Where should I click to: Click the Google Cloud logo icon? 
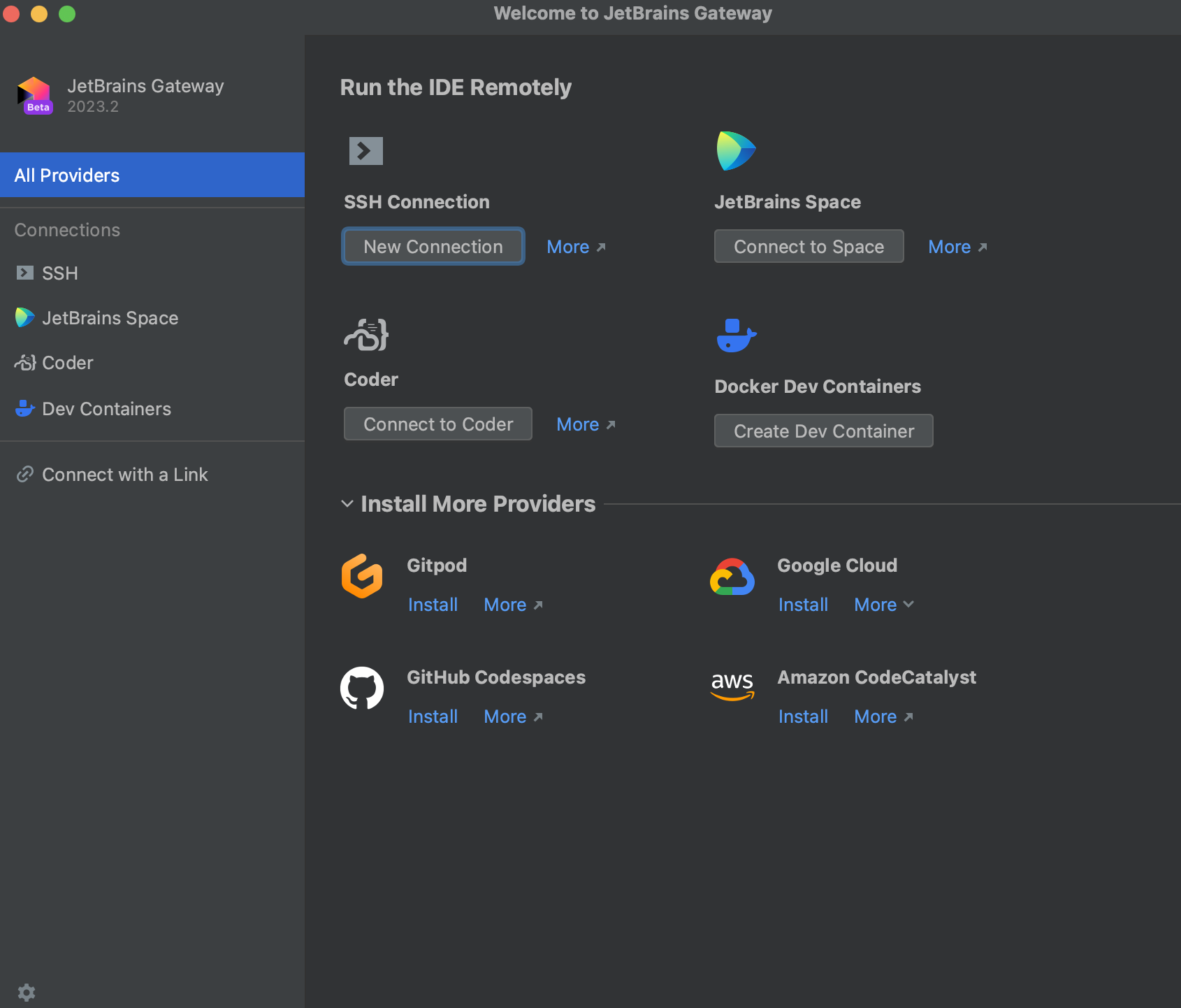(732, 577)
